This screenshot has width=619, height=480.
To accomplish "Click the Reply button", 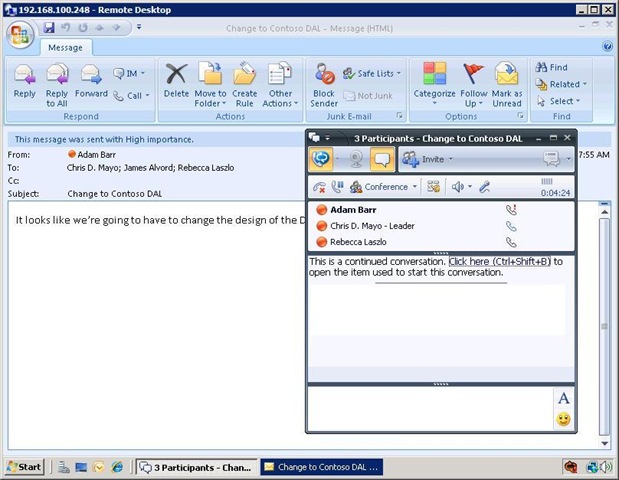I will [x=24, y=82].
